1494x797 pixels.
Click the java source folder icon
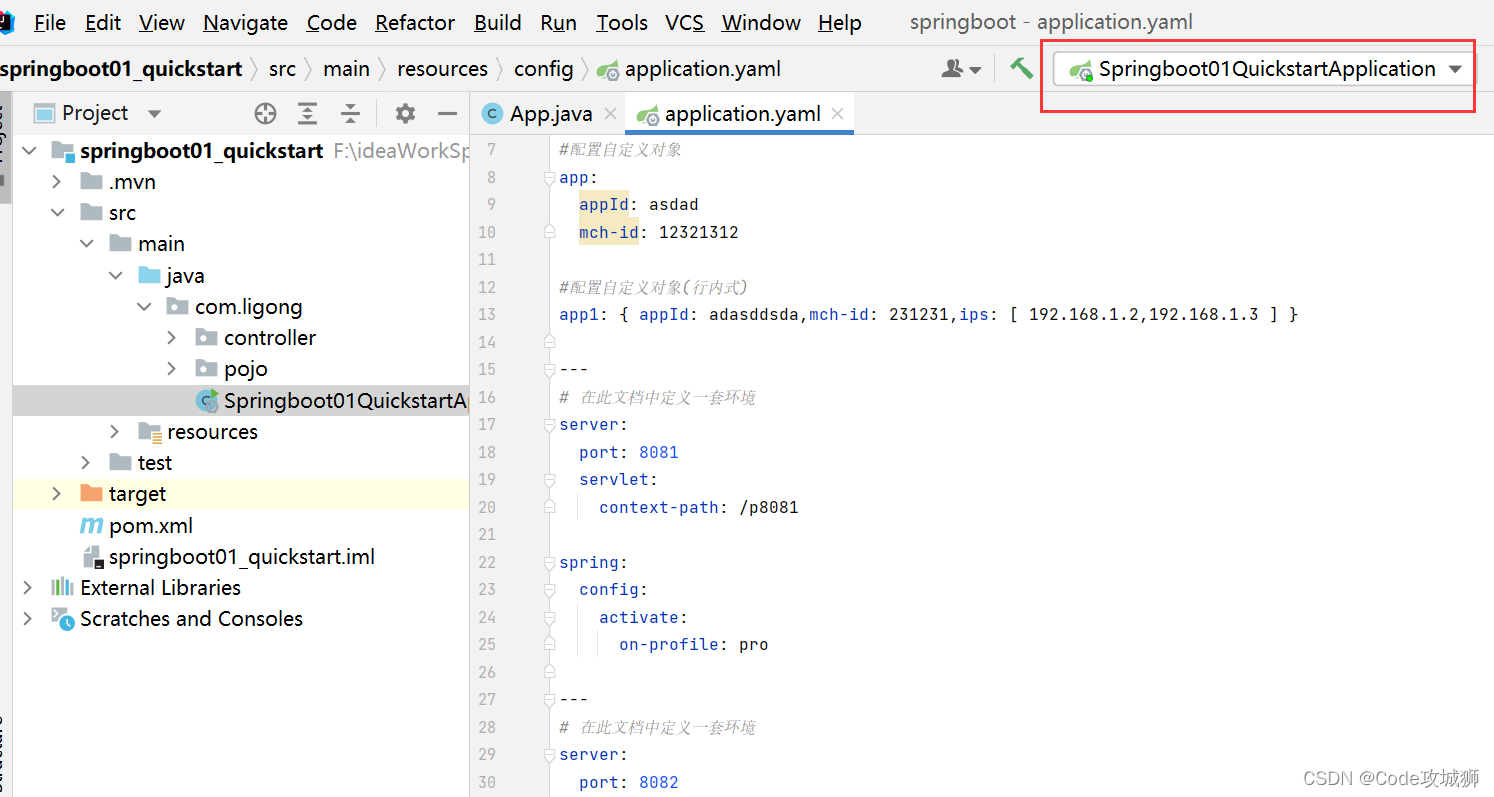(x=149, y=275)
